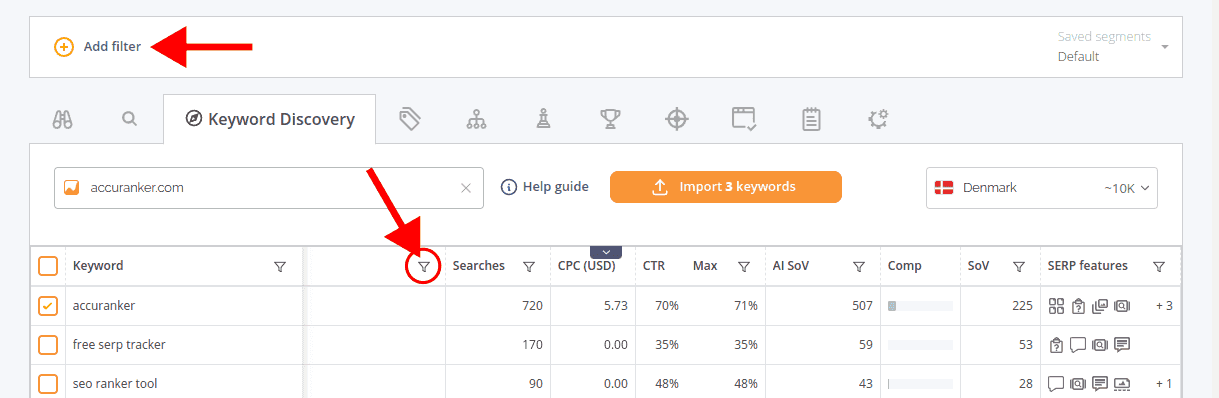
Task: Click image stack icon in accuranker row
Action: (x=1100, y=306)
